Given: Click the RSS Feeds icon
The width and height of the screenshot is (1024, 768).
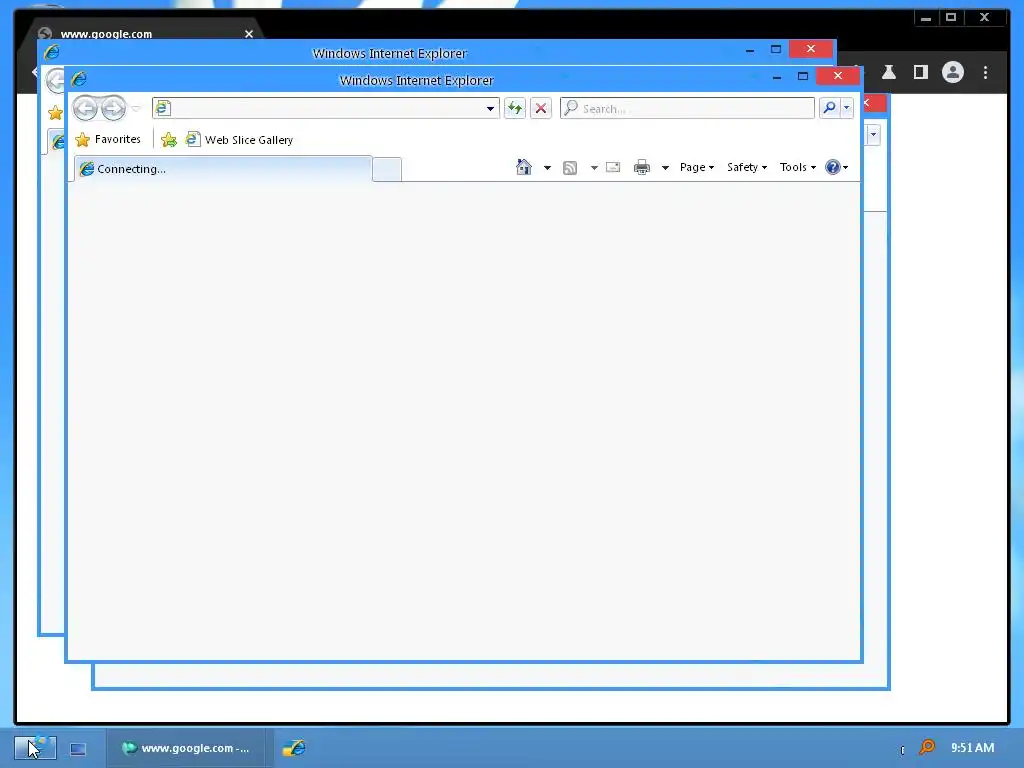Looking at the screenshot, I should coord(570,168).
